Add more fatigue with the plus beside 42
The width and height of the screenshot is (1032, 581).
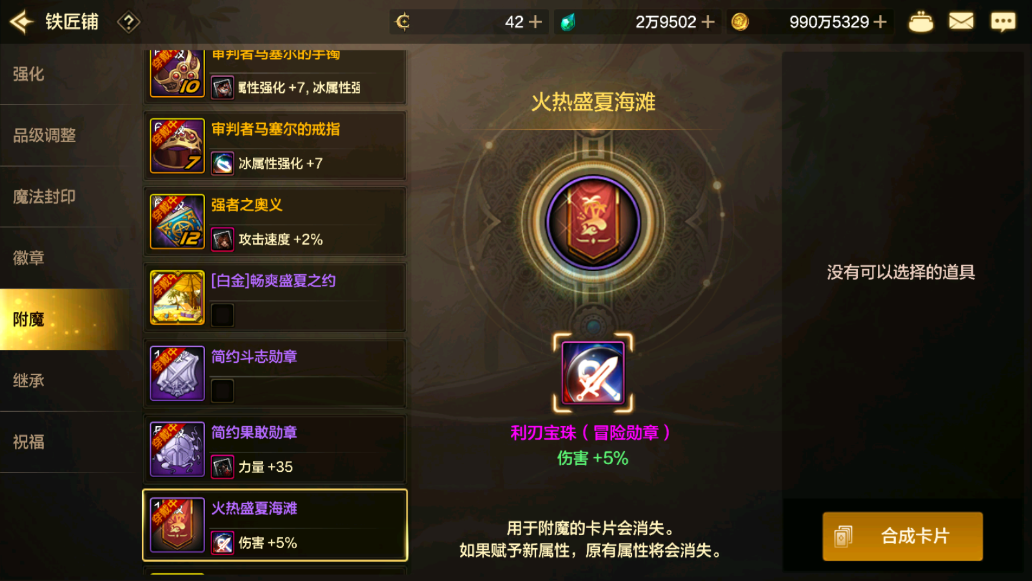click(536, 22)
